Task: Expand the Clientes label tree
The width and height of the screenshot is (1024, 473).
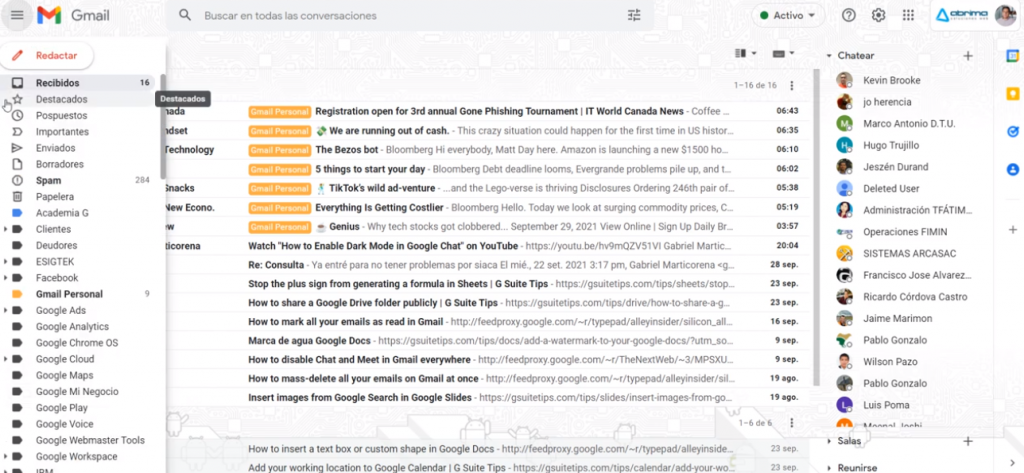Action: [7, 229]
